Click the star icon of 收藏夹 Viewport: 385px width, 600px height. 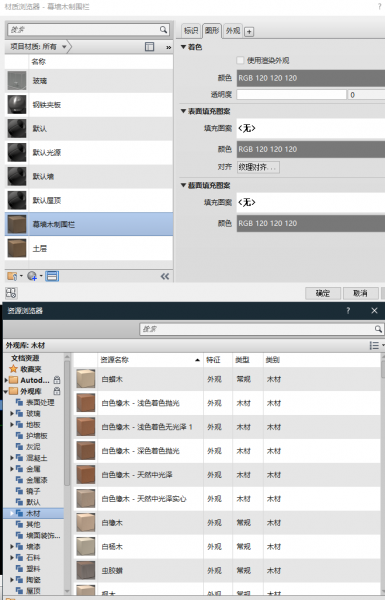pyautogui.click(x=13, y=369)
